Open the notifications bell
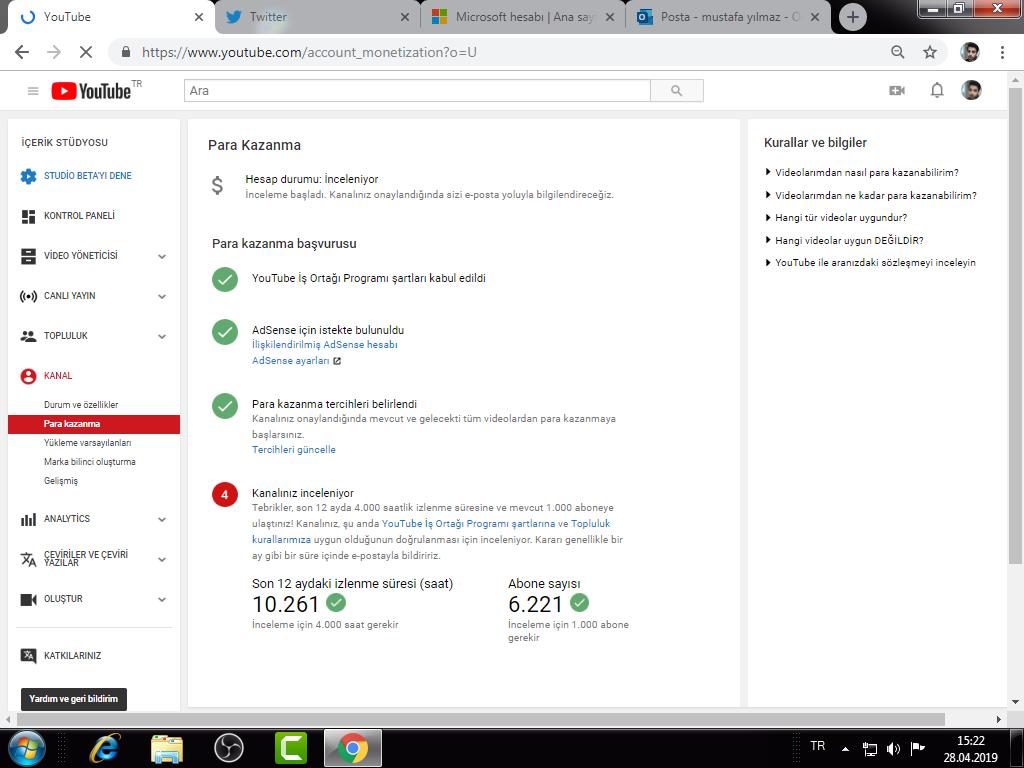Viewport: 1024px width, 768px height. coord(936,90)
